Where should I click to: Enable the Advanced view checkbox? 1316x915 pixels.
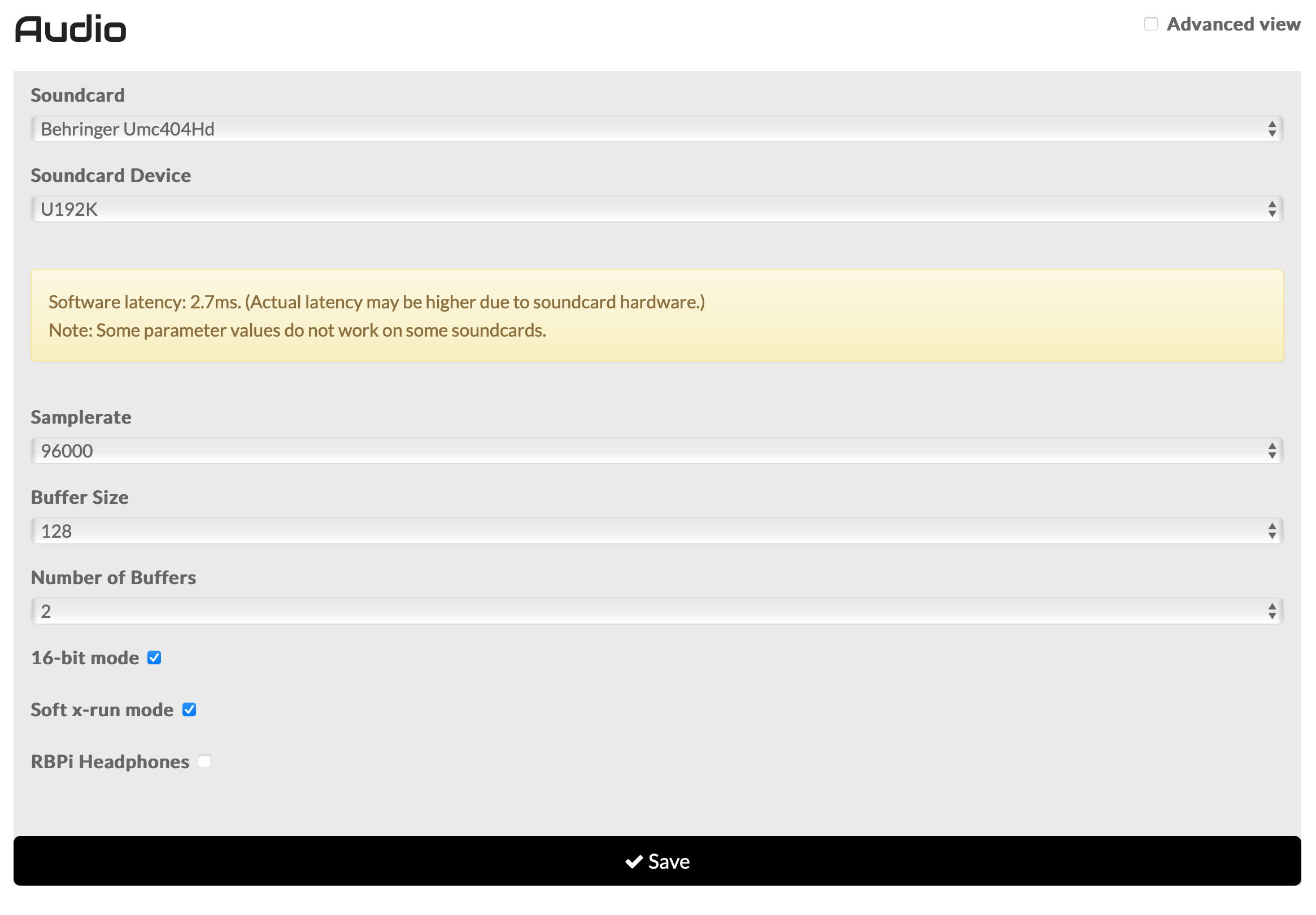point(1151,24)
